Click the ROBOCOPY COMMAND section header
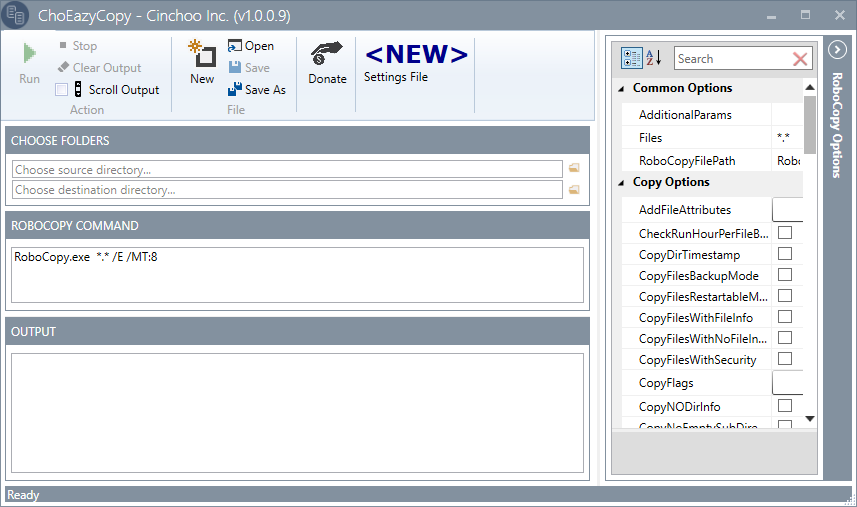The height and width of the screenshot is (507, 857). pos(297,226)
